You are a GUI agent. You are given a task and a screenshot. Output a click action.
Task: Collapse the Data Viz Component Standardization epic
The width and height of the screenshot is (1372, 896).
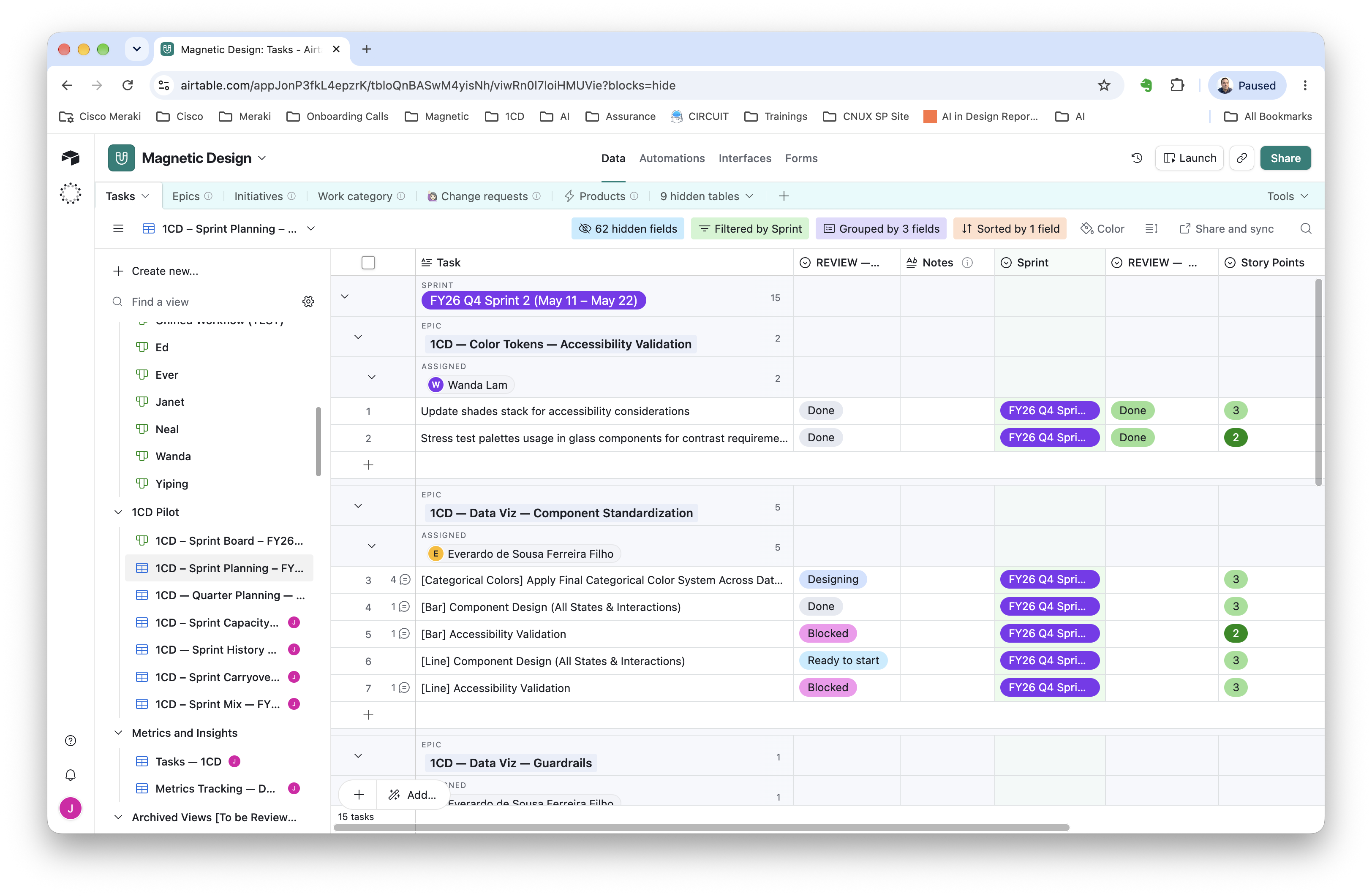point(358,505)
